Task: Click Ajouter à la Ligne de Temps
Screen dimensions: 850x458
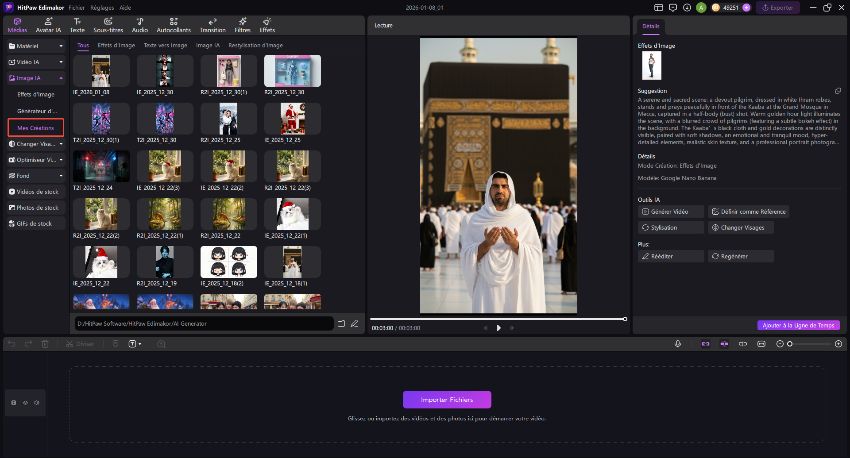Action: tap(799, 325)
